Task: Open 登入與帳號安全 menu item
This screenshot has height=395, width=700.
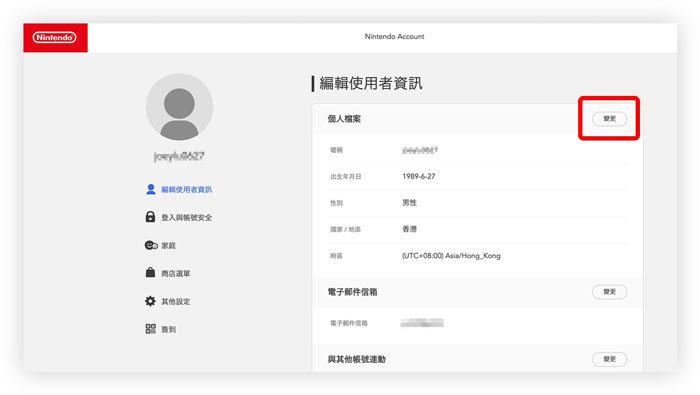Action: pyautogui.click(x=187, y=217)
